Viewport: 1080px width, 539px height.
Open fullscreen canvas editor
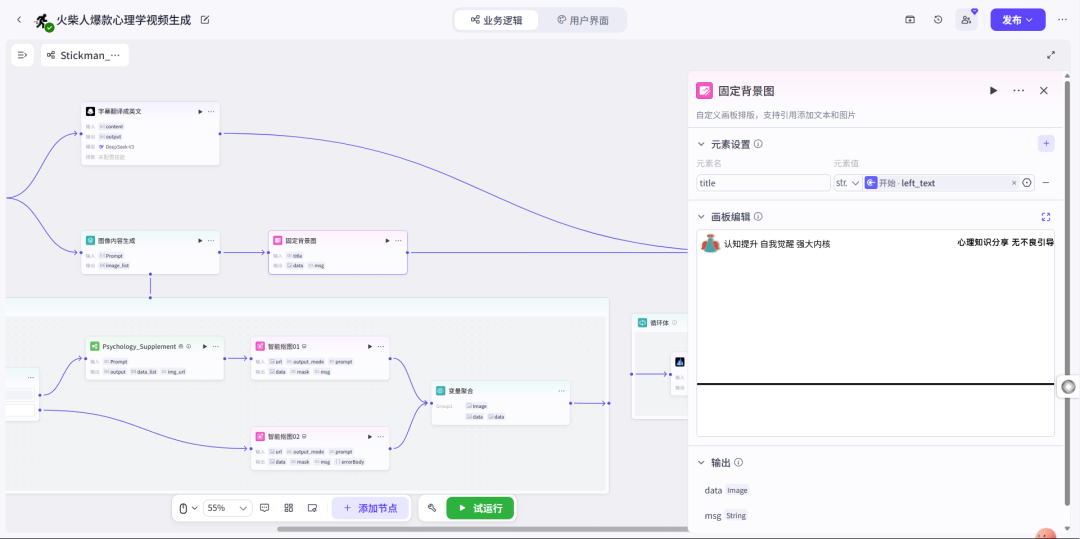pyautogui.click(x=1046, y=217)
